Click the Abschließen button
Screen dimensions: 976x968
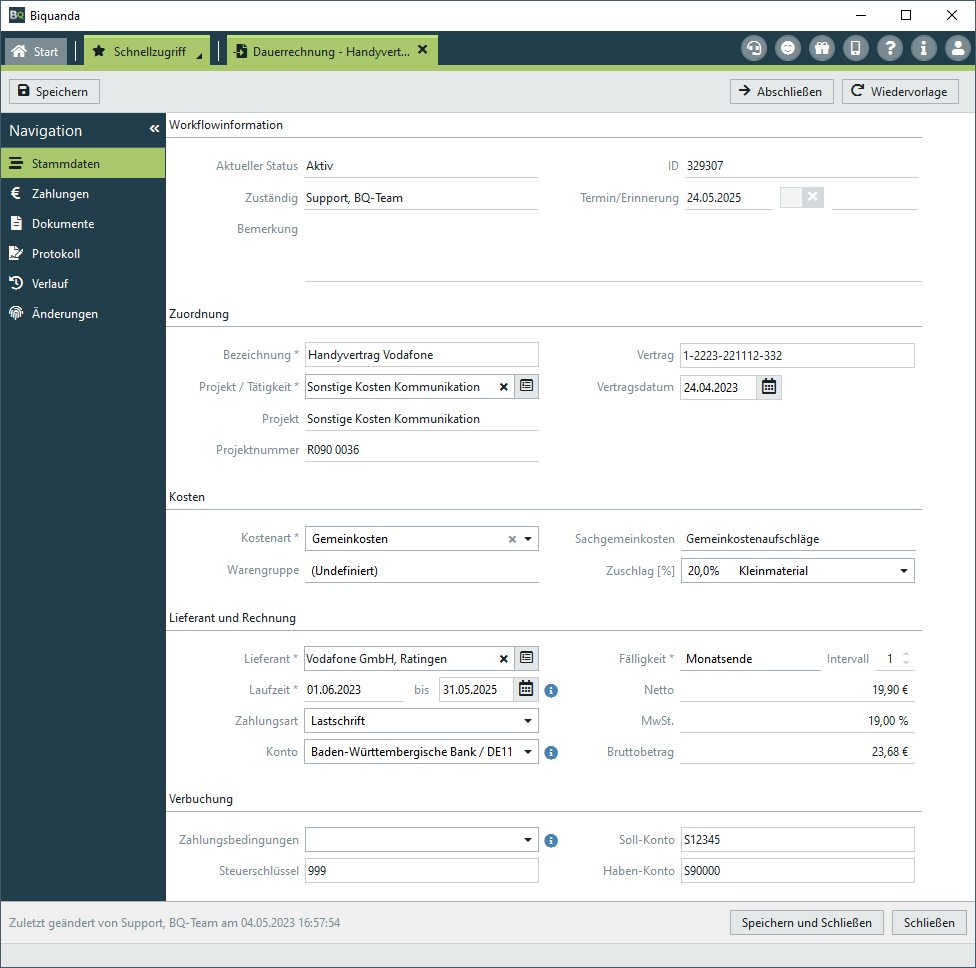pyautogui.click(x=780, y=92)
